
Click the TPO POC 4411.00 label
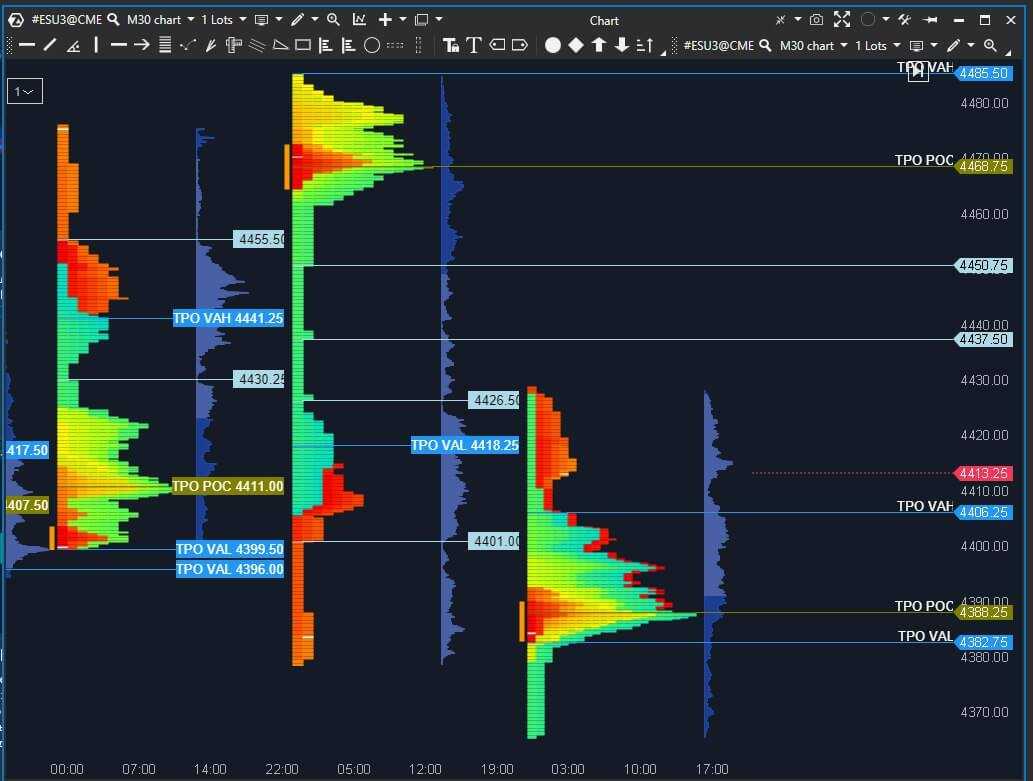tap(228, 487)
